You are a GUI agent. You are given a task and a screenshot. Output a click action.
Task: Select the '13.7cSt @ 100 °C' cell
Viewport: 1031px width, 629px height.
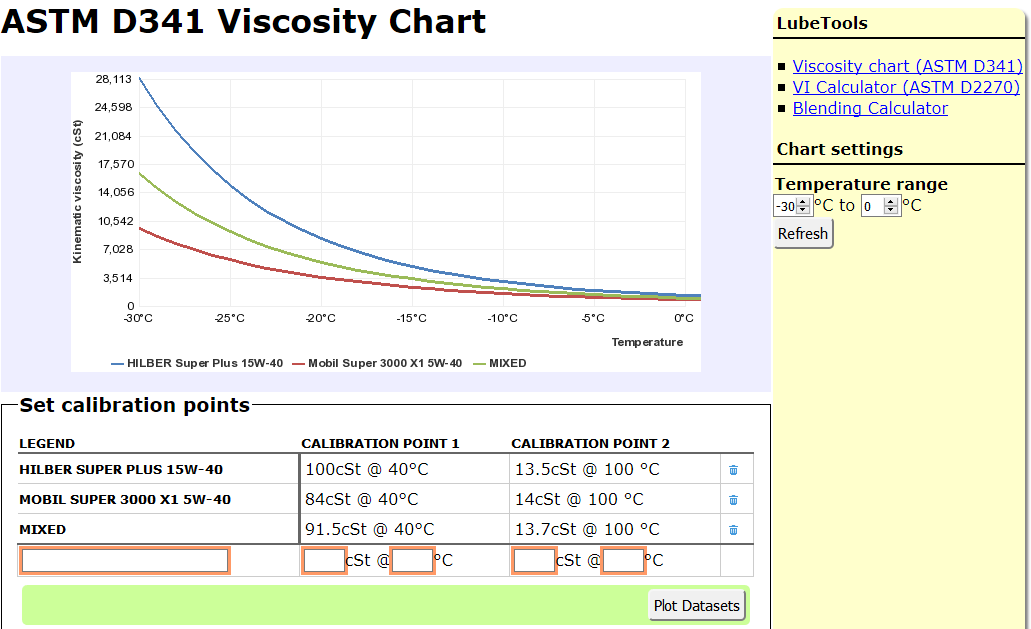(615, 529)
